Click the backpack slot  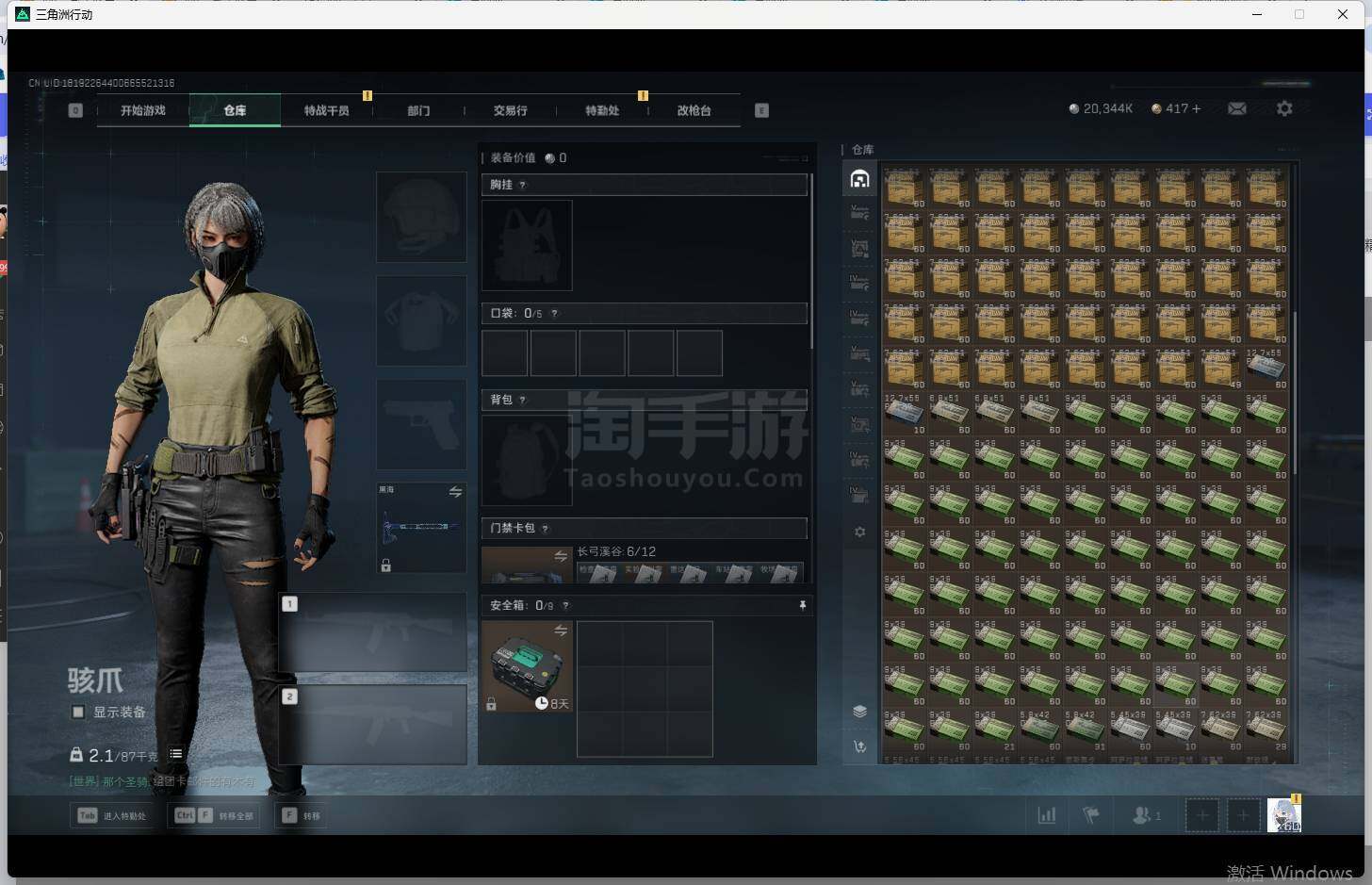[x=527, y=460]
